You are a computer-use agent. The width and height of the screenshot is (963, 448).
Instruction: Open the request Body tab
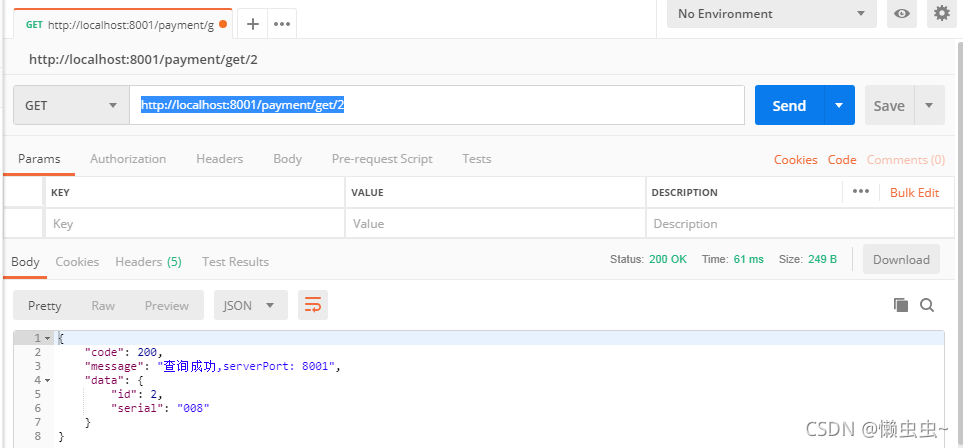[x=287, y=159]
